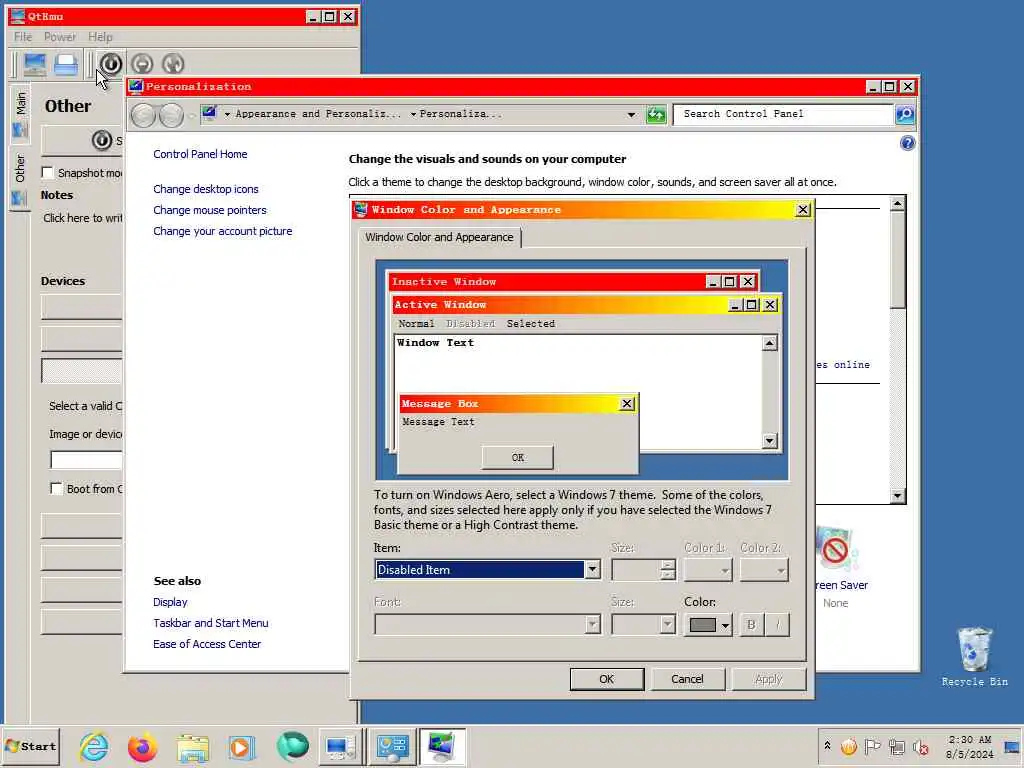Toggle the Boot from checkbox

56,488
